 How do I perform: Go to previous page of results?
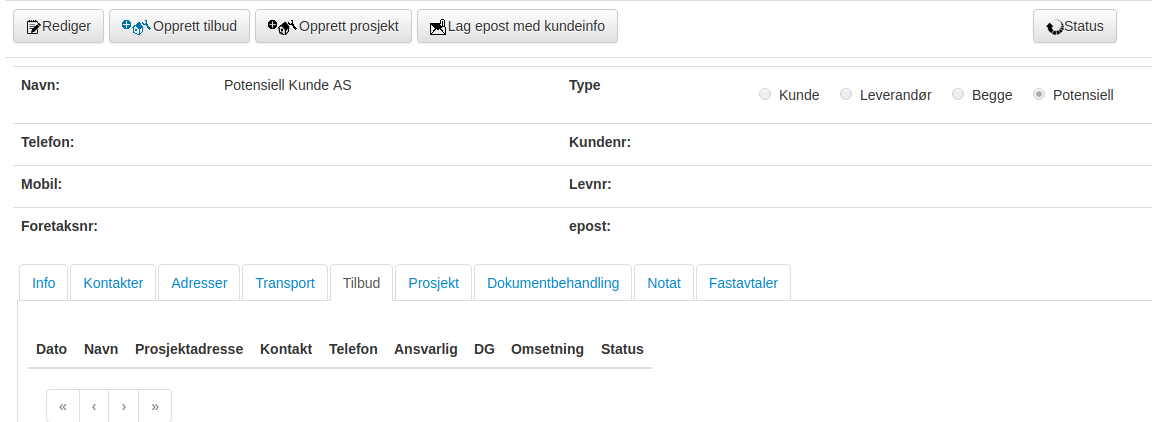[94, 406]
